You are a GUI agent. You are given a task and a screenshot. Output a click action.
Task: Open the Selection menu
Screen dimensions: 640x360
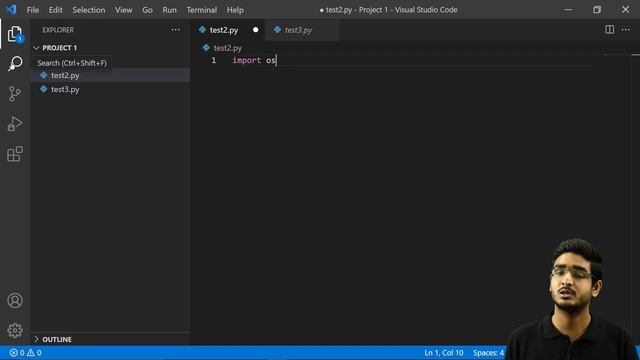pos(89,10)
